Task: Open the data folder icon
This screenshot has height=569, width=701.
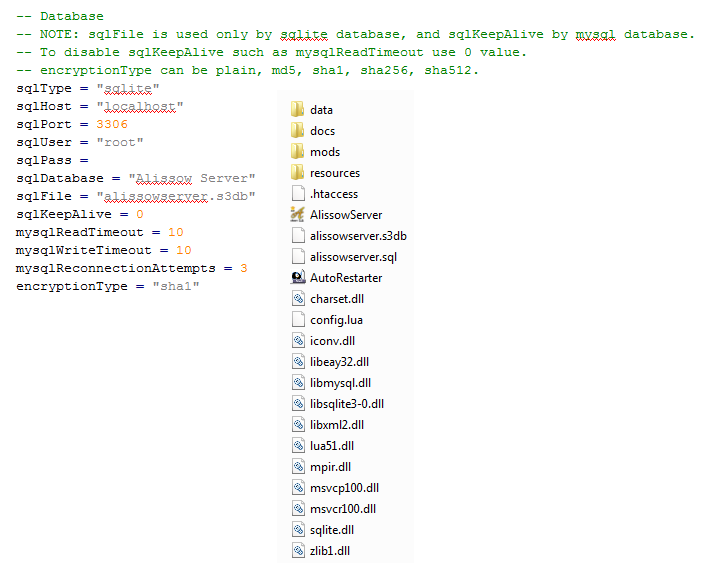Action: 297,109
